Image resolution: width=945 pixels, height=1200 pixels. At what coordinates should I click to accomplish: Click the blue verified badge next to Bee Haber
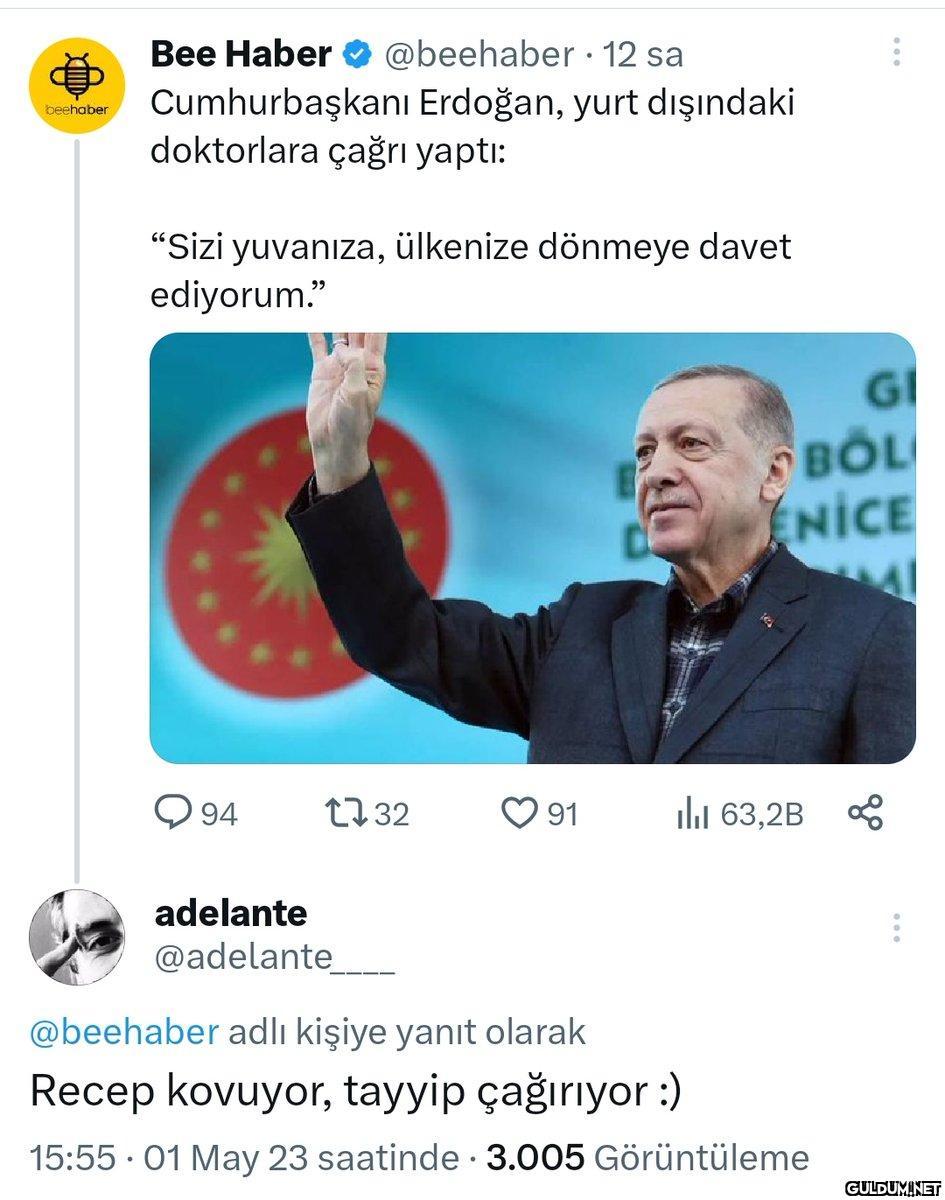(356, 56)
